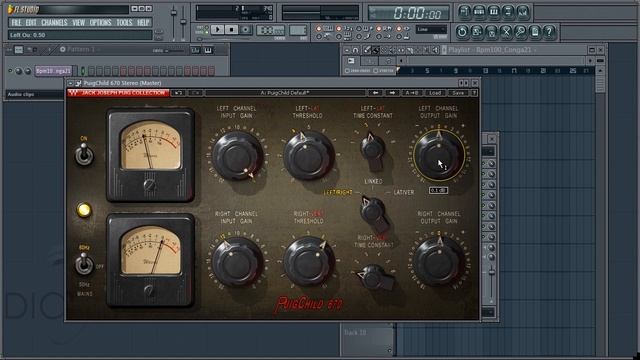The width and height of the screenshot is (640, 360).
Task: Click the PuigChild plugin help question mark
Action: pos(474,93)
